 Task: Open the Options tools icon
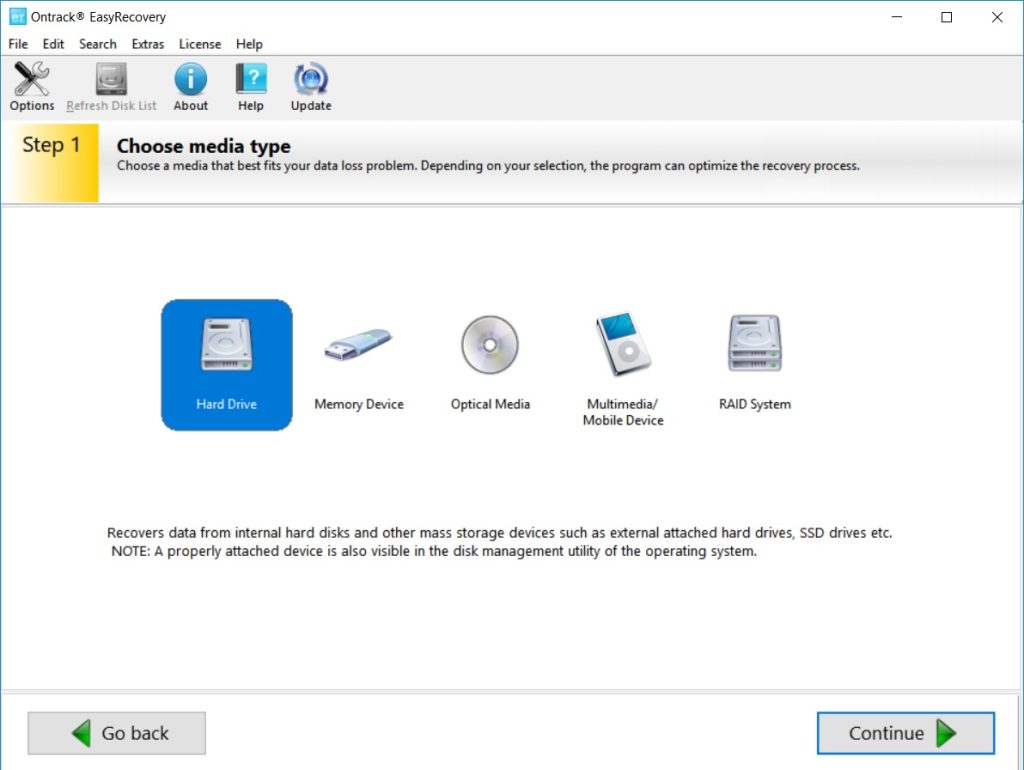(x=32, y=80)
